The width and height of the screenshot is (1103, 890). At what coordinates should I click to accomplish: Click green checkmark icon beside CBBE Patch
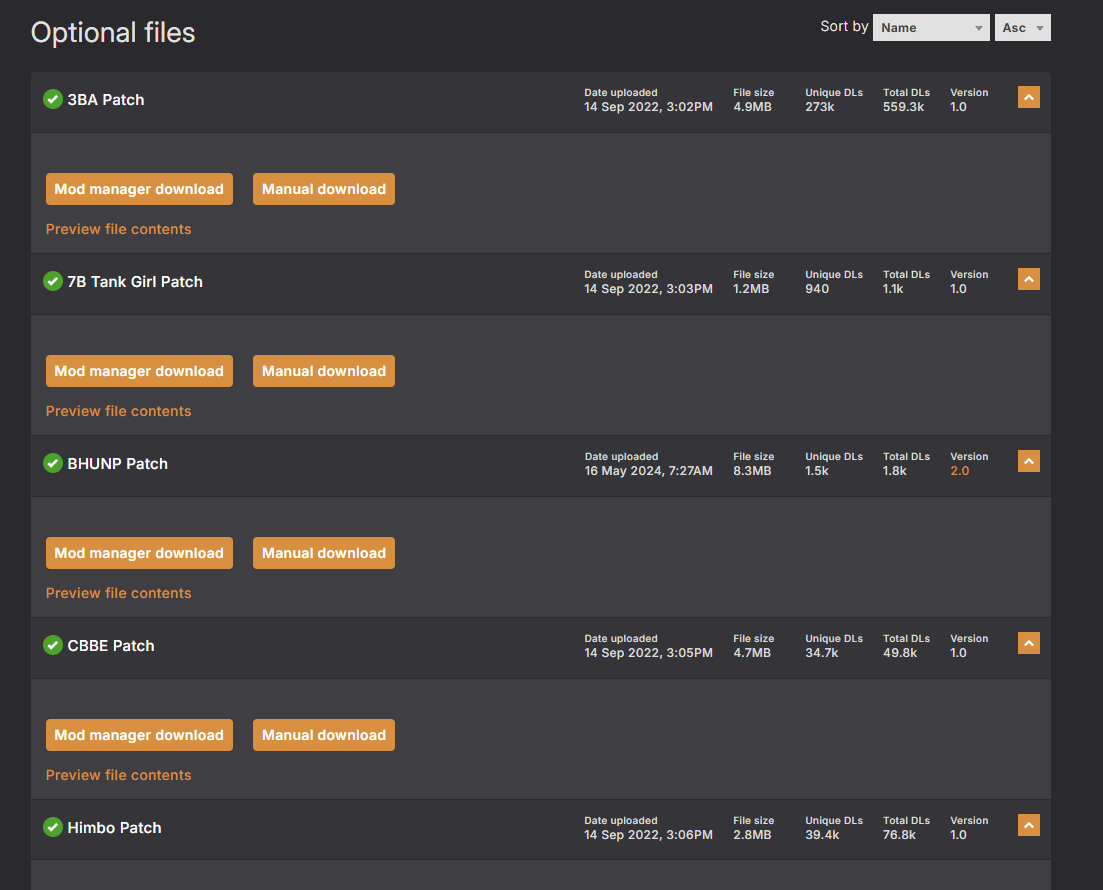coord(53,645)
